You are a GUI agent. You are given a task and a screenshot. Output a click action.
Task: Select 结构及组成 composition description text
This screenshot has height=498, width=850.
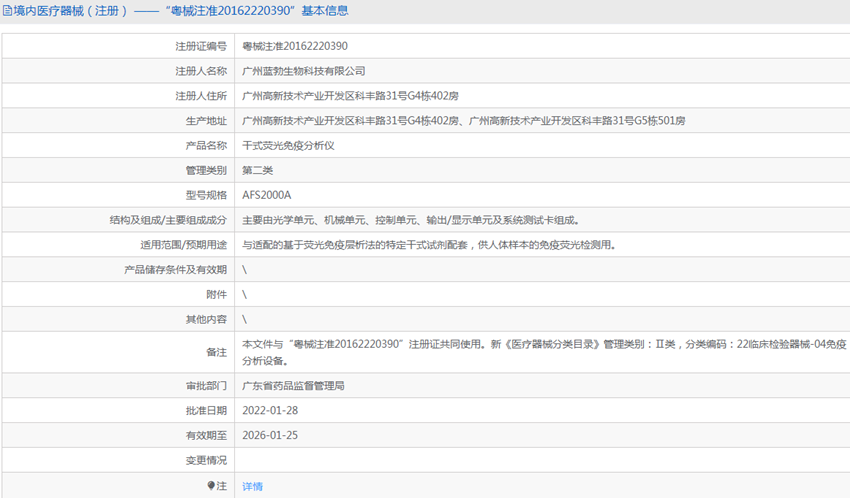point(411,220)
